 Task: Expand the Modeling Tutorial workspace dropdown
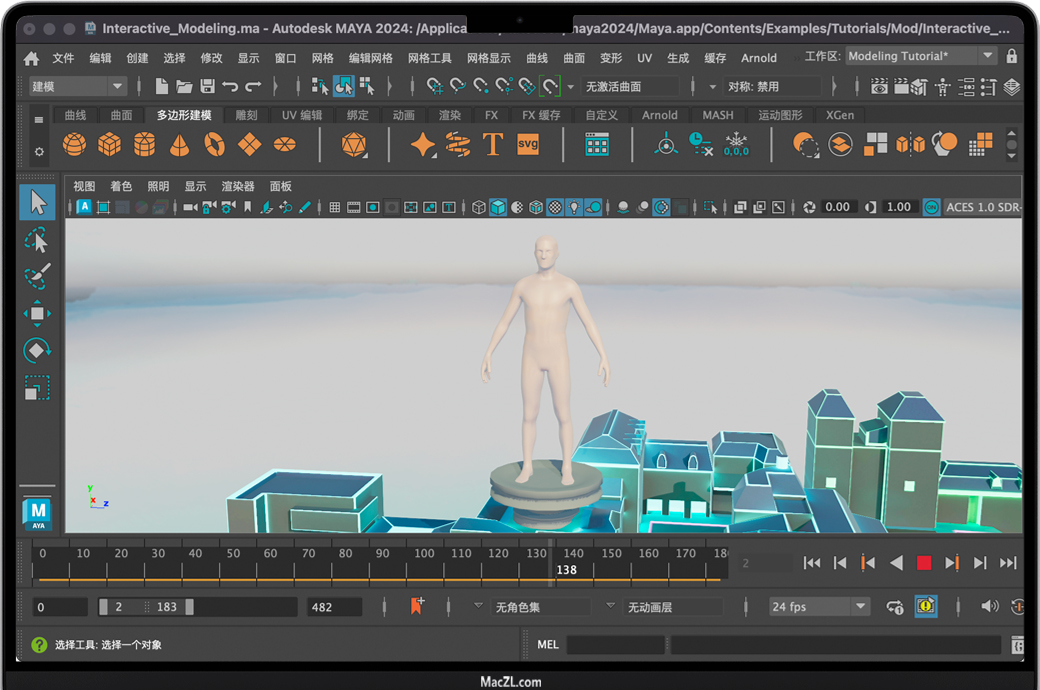[x=920, y=57]
